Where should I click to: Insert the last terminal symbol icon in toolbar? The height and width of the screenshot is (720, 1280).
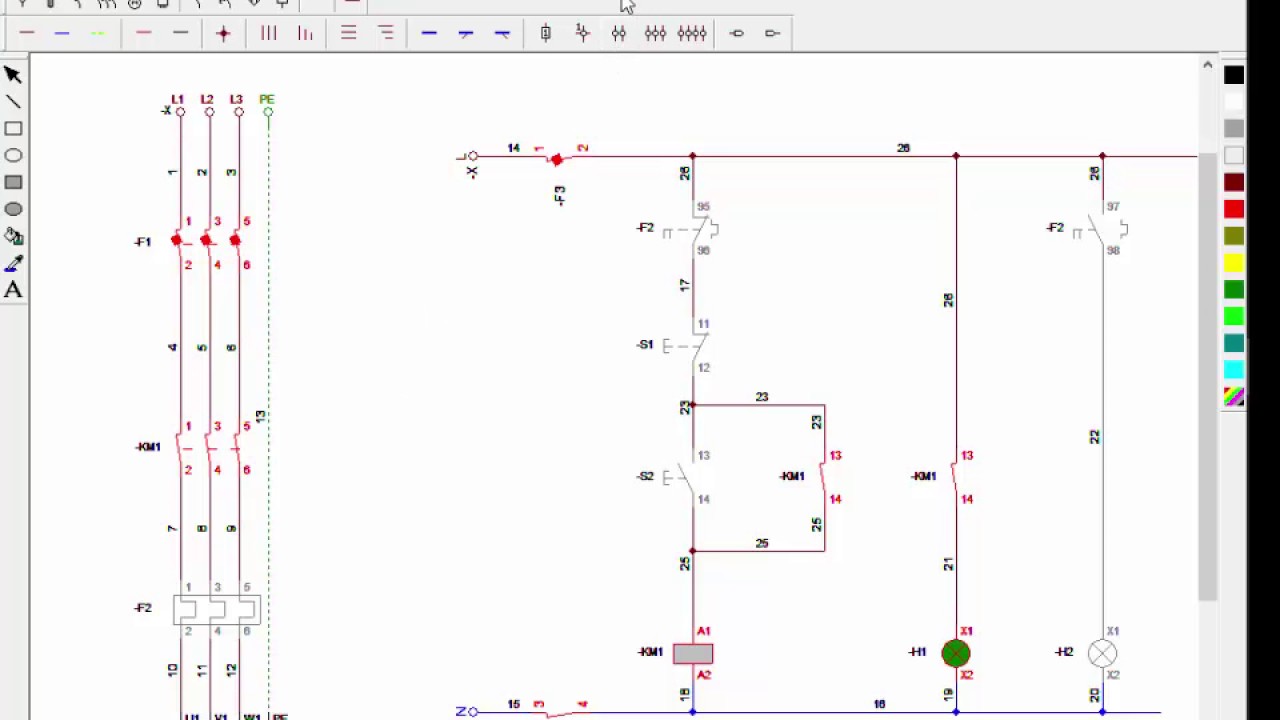click(773, 33)
